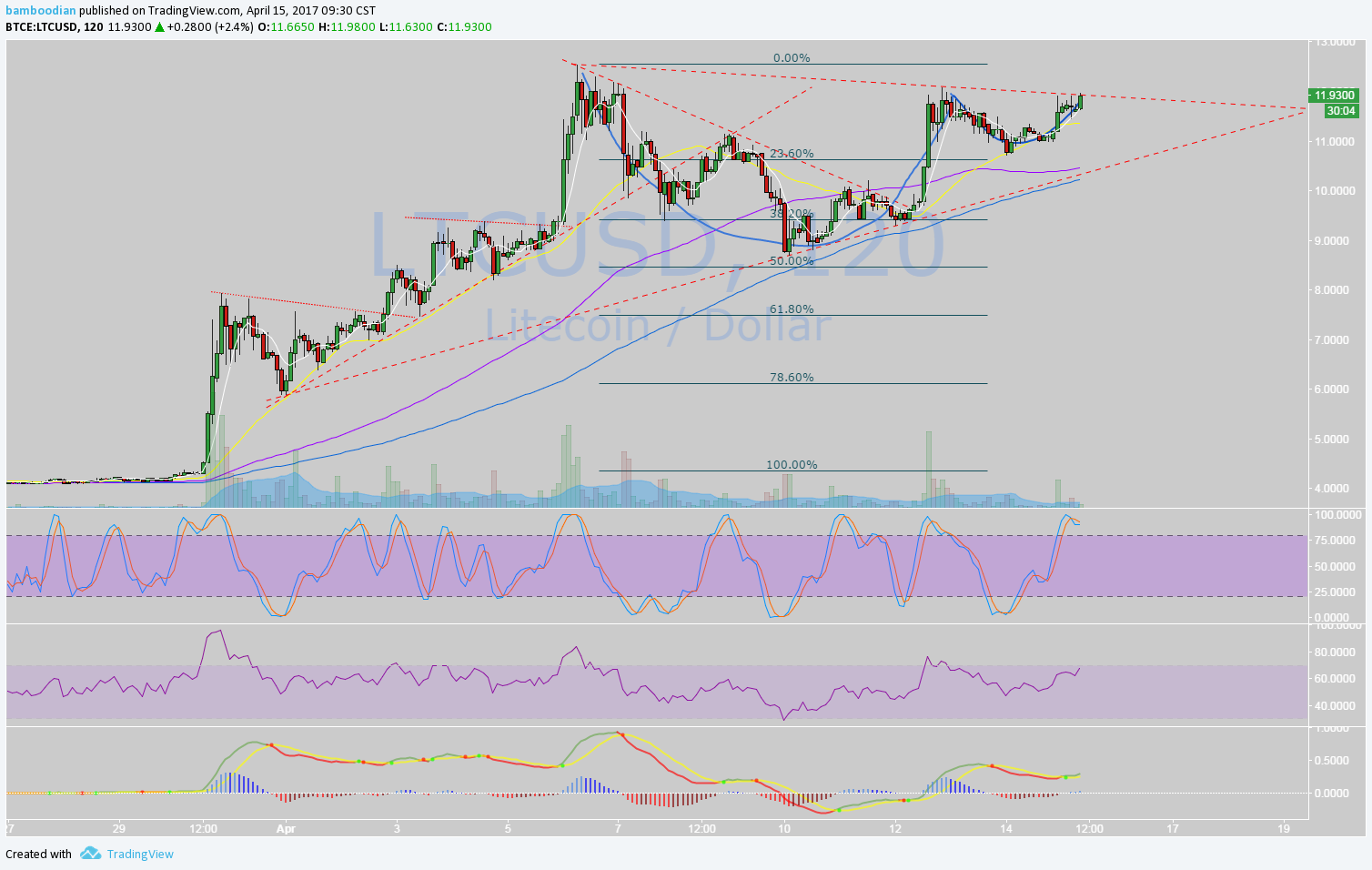Click the 14 date on the time axis
The width and height of the screenshot is (1372, 870).
[x=1006, y=828]
